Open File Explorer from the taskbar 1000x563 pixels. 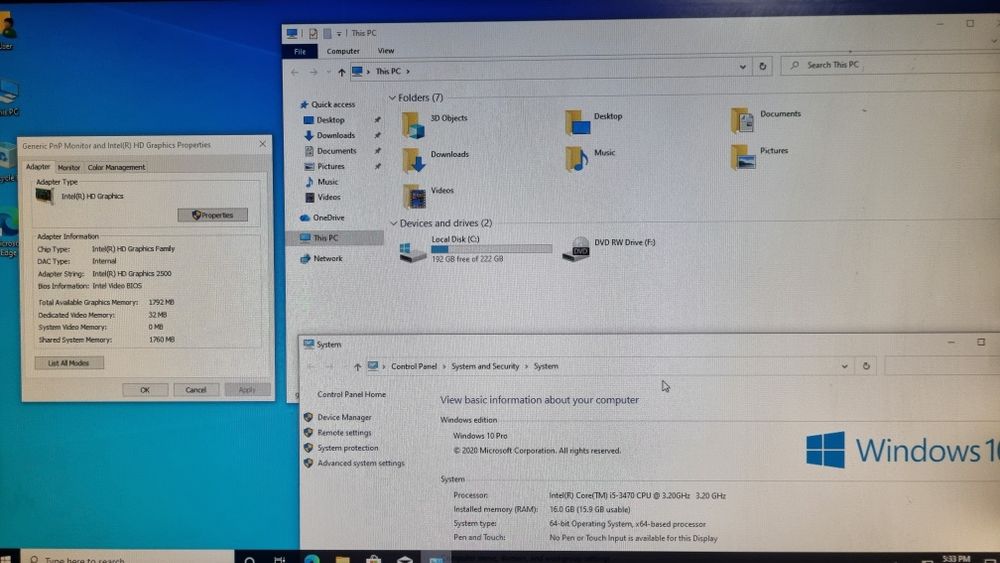click(x=343, y=559)
